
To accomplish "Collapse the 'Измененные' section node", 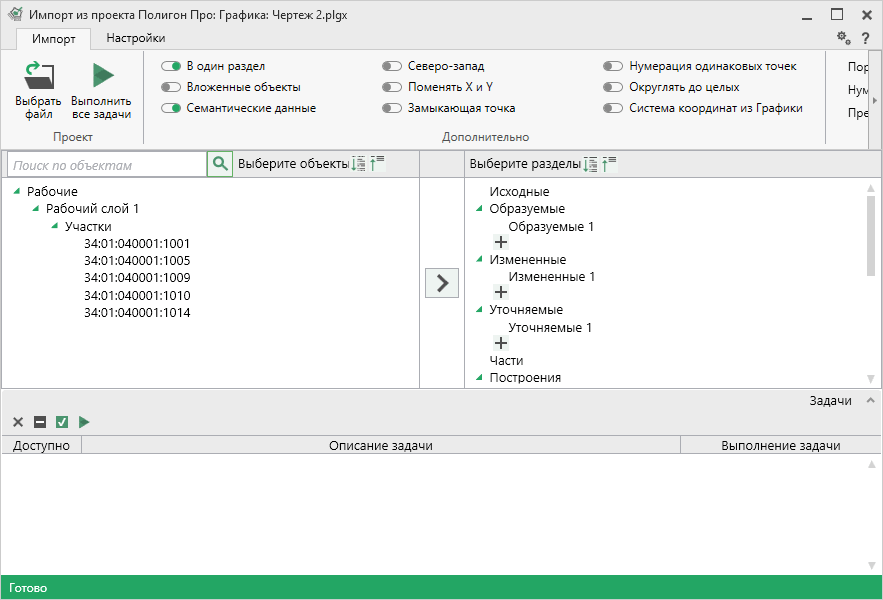I will (479, 259).
